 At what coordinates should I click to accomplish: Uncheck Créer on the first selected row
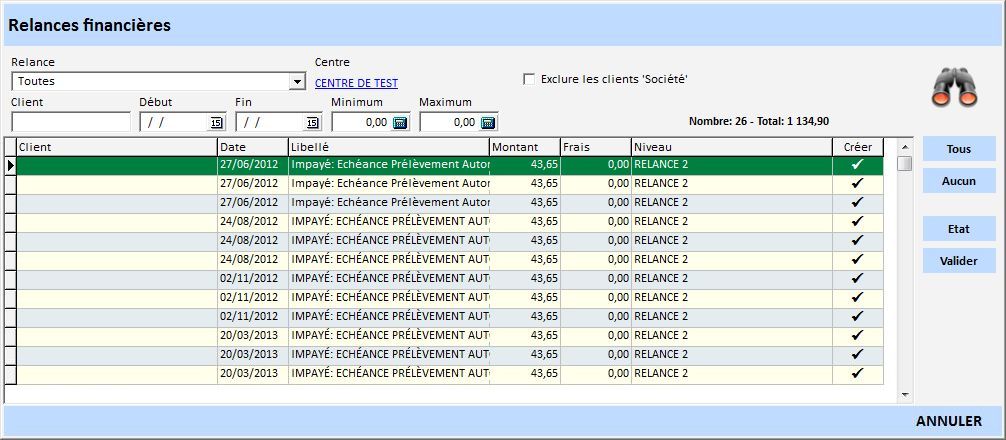click(857, 165)
